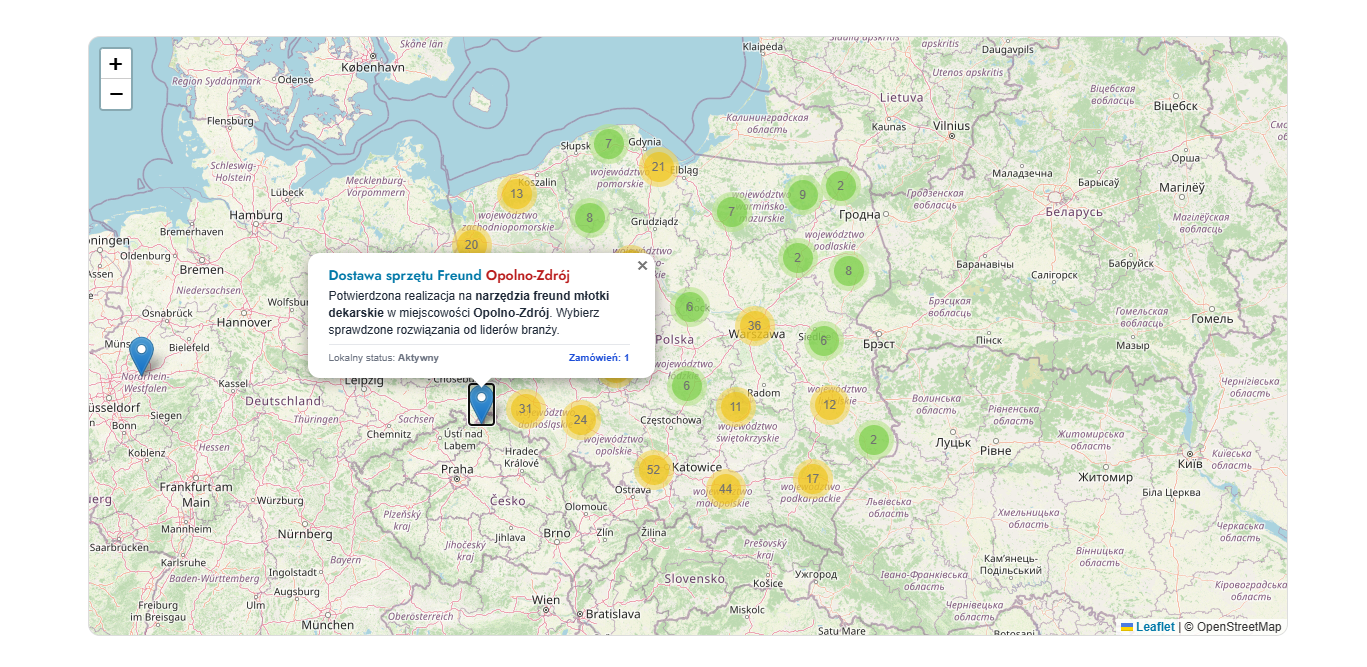Screen dimensions: 1367x667
Task: Click the cluster showing 9 near Grodno
Action: [802, 194]
